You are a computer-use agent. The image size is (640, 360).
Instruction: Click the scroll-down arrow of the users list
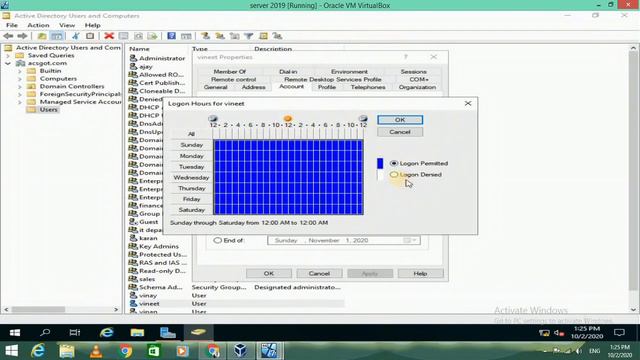[x=633, y=309]
